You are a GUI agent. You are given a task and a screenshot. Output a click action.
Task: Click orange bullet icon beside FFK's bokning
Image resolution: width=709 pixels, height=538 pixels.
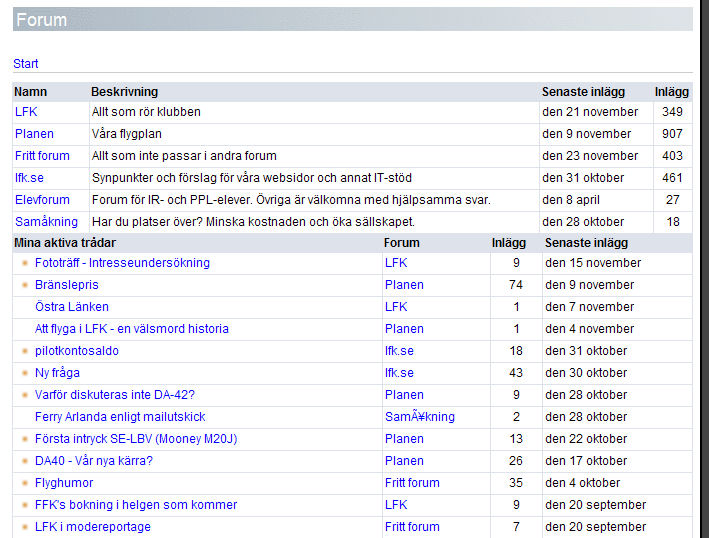[25, 505]
